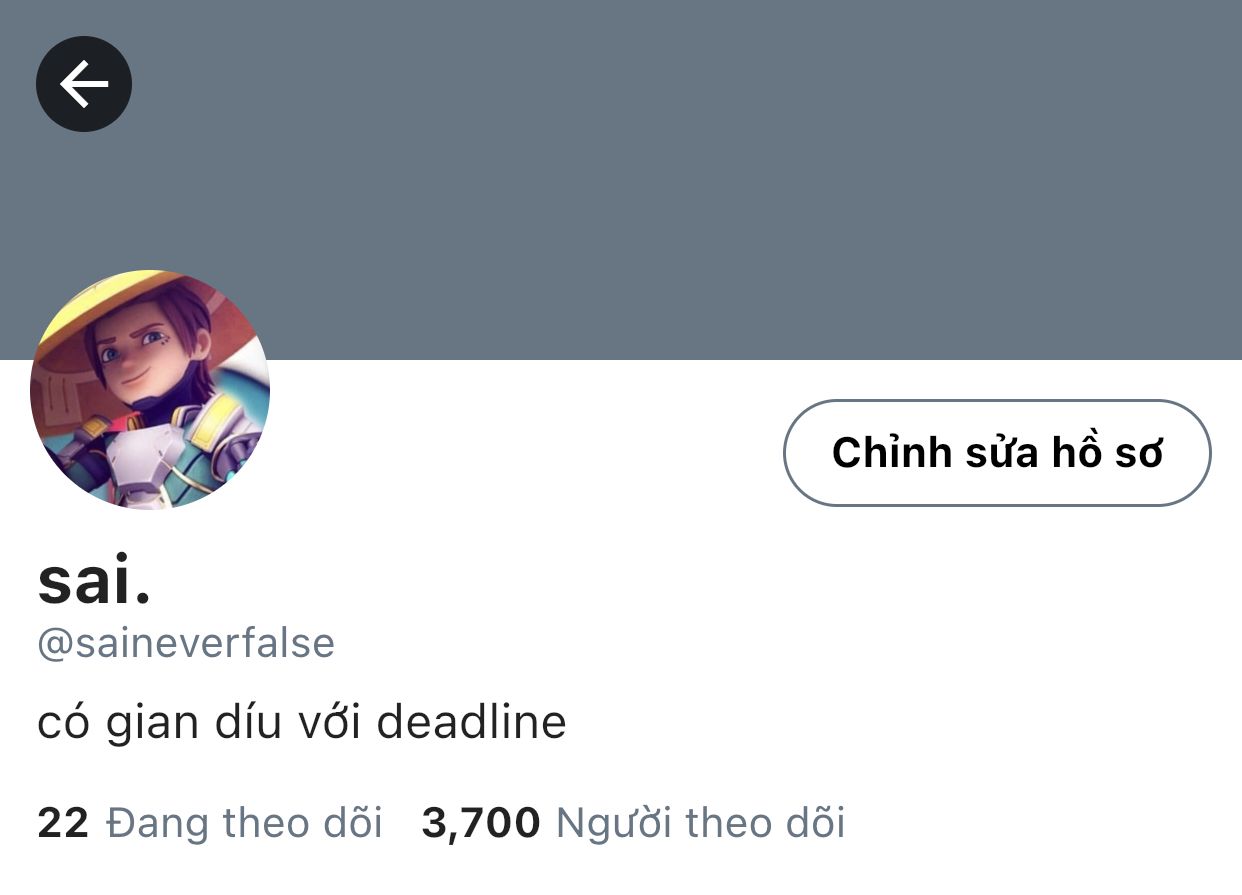
Task: Click the @saineverfalse handle text
Action: (186, 643)
